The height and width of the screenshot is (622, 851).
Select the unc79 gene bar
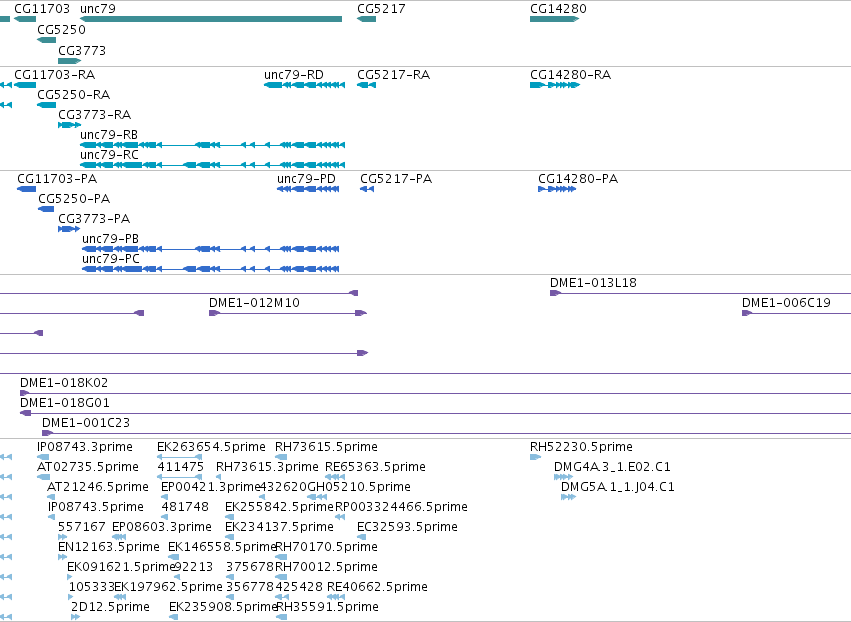(211, 19)
